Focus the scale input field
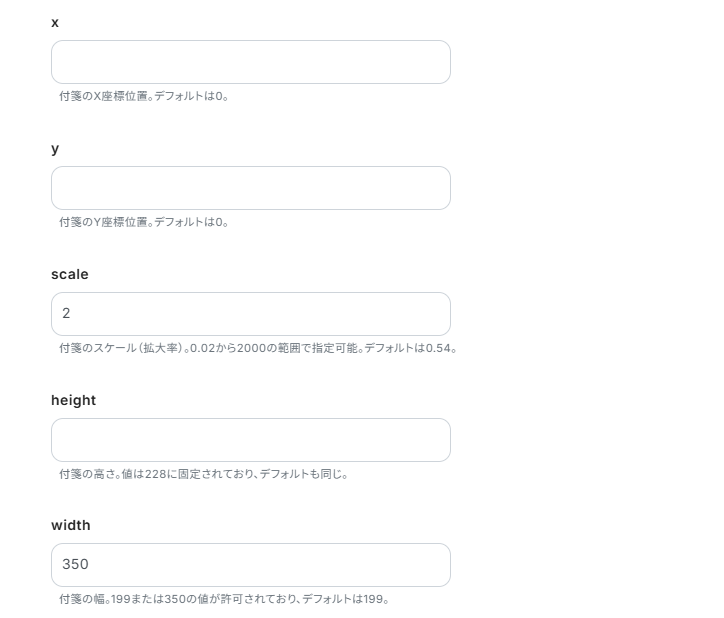 [250, 314]
